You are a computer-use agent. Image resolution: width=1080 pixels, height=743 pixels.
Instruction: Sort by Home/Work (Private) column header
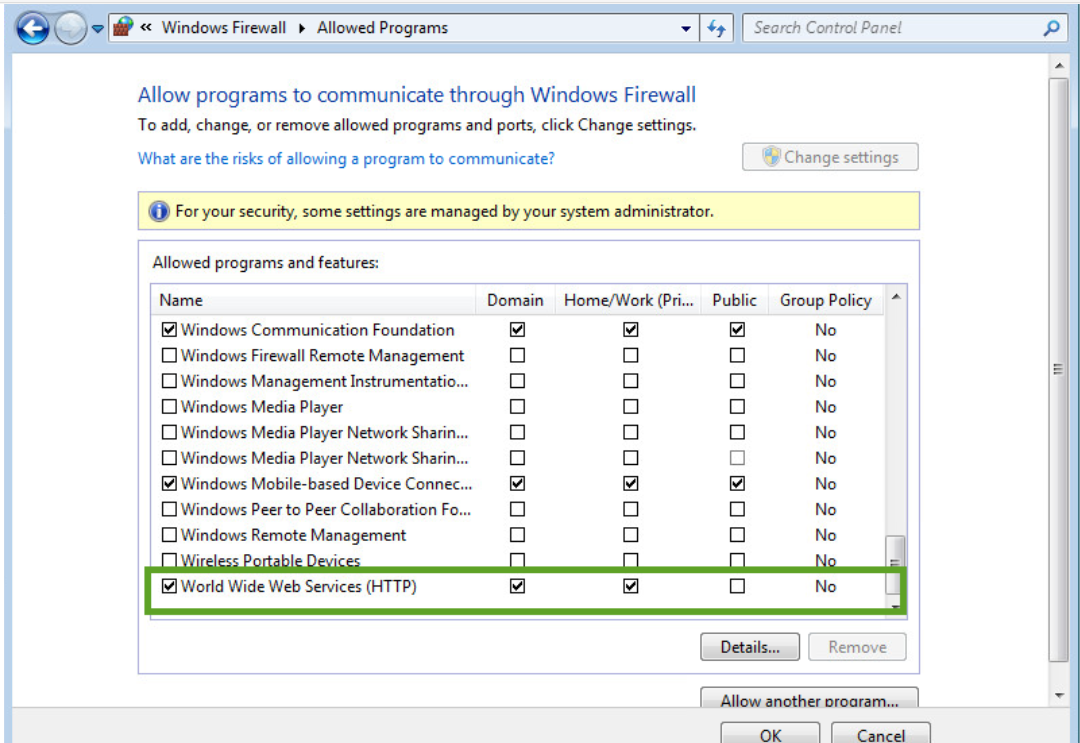tap(628, 300)
